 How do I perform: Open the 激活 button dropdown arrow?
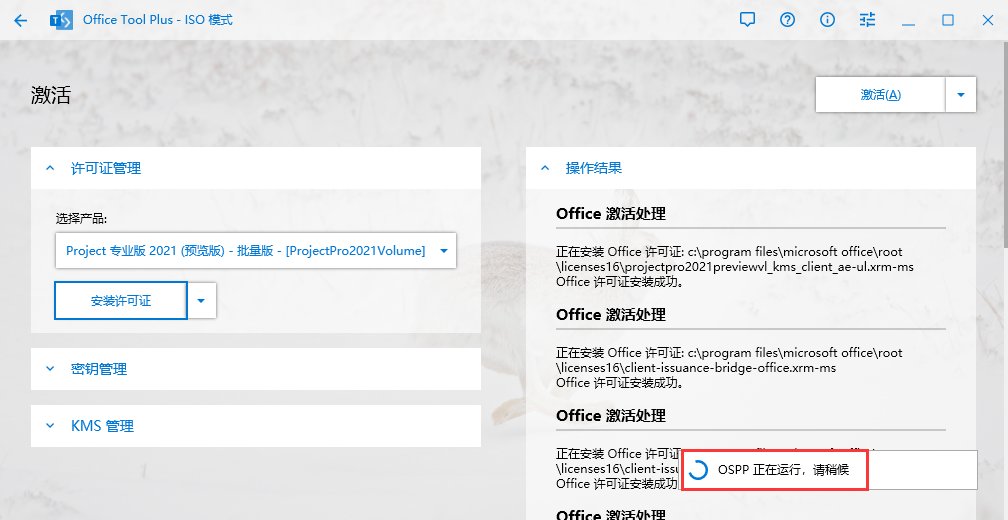pyautogui.click(x=961, y=94)
